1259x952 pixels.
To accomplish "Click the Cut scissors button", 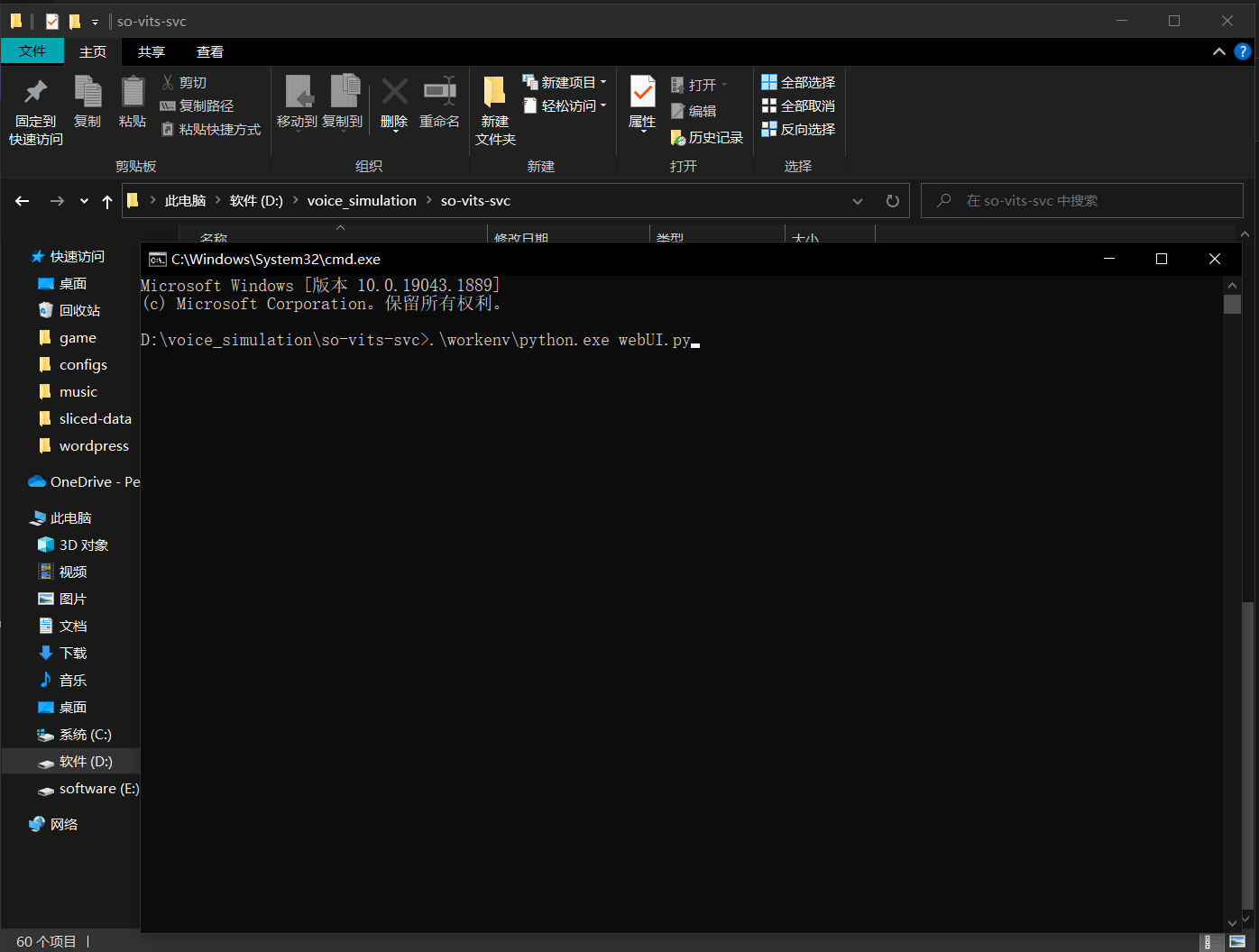I will (x=185, y=82).
